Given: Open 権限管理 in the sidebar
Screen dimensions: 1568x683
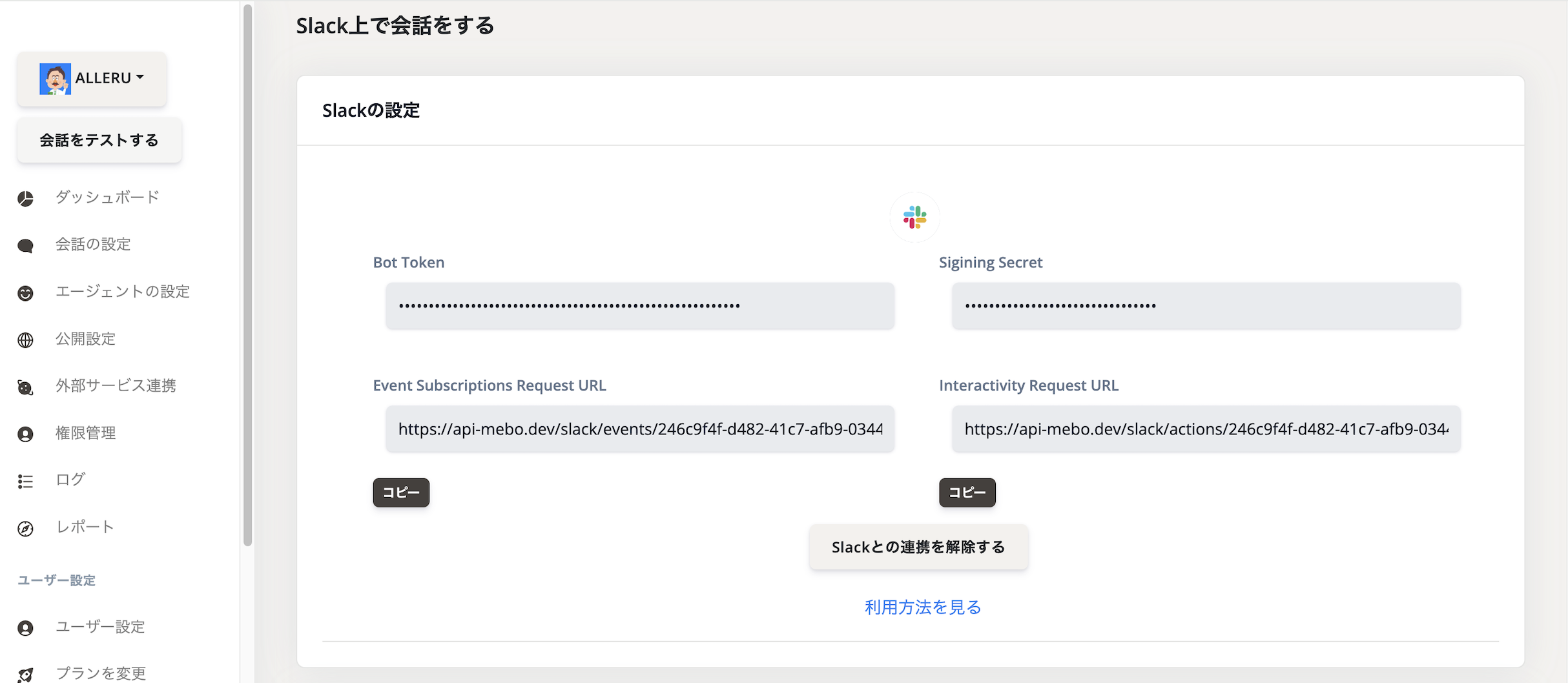Looking at the screenshot, I should [x=85, y=433].
